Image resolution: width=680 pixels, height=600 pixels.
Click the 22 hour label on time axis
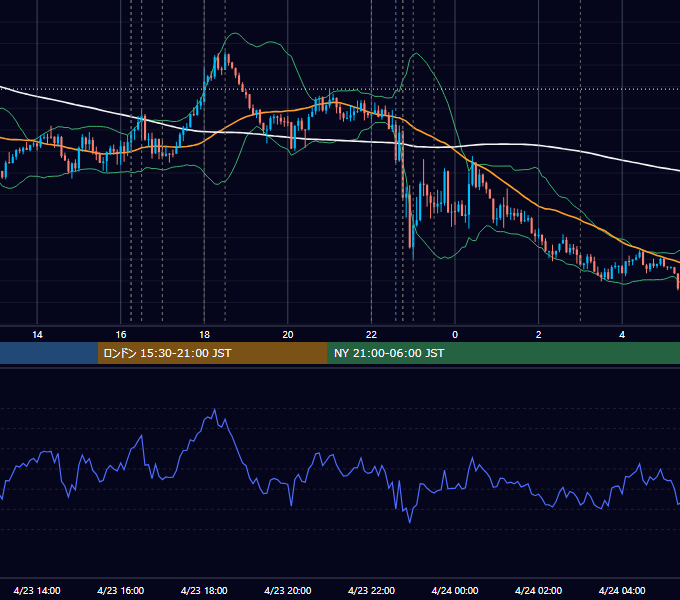[x=371, y=335]
